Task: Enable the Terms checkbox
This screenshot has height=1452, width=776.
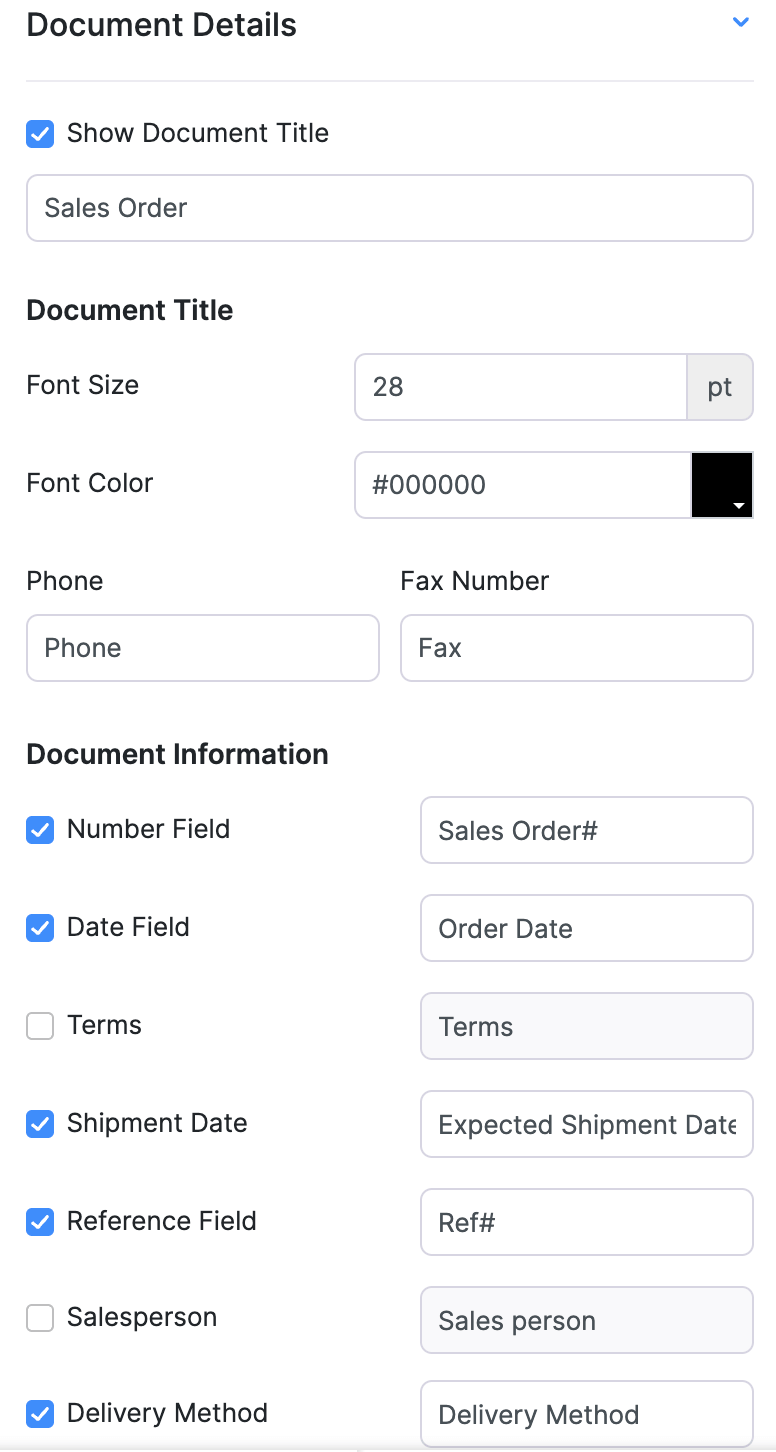Action: (40, 1026)
